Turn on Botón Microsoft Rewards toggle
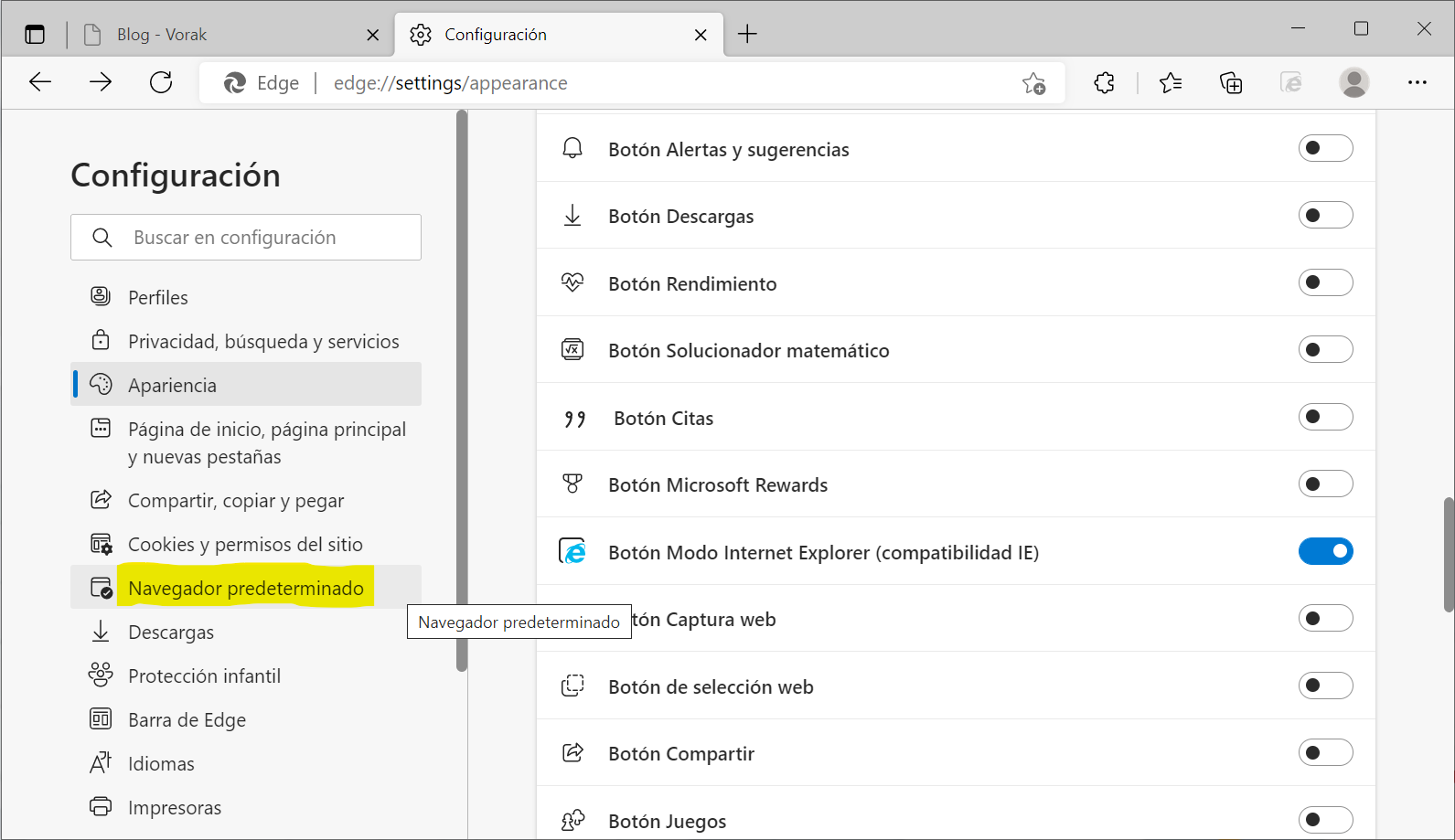This screenshot has height=840, width=1455. click(1325, 484)
